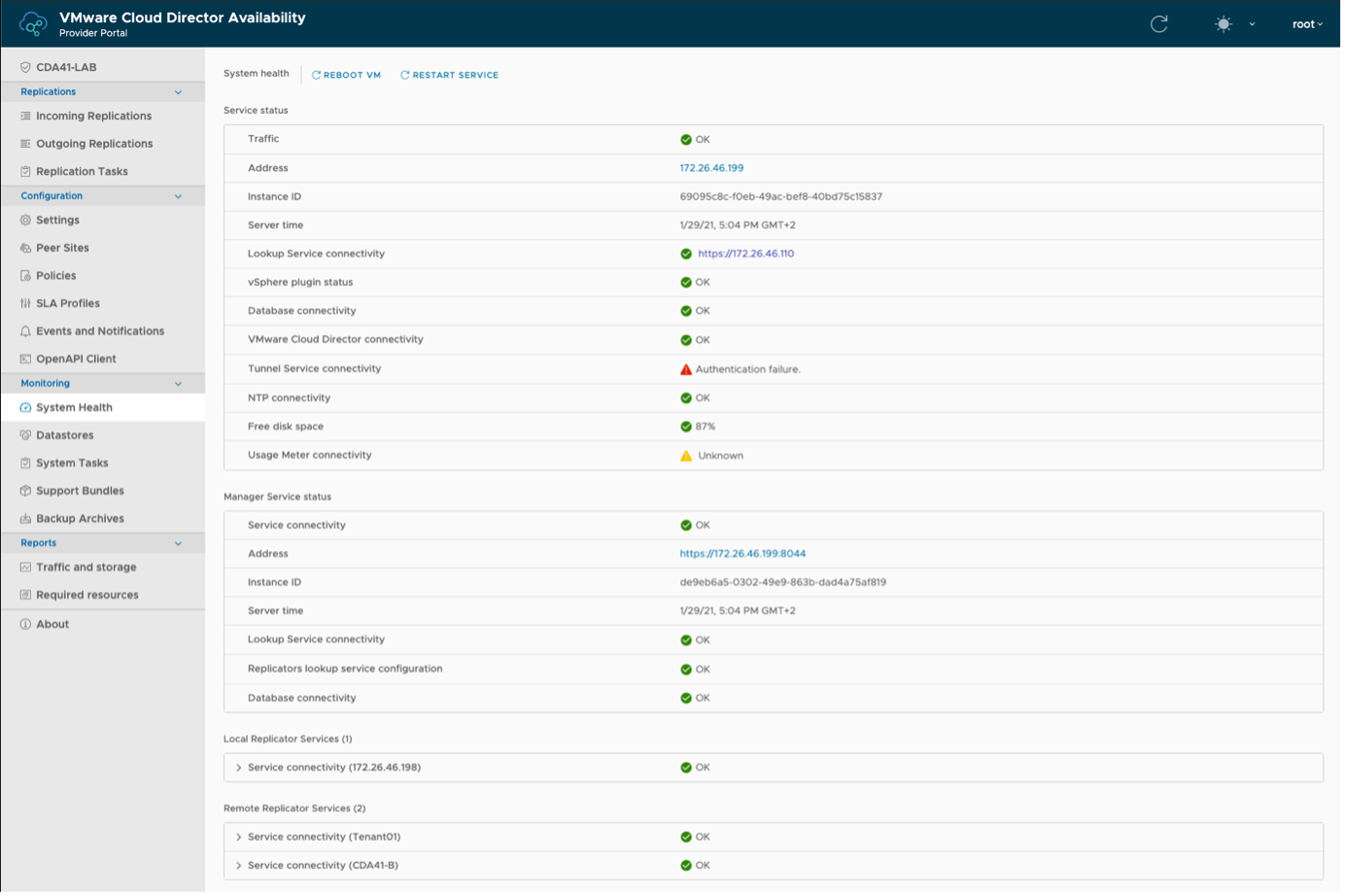Screen dimensions: 1345x896
Task: Toggle the light/dark theme sun icon
Action: tap(1224, 24)
